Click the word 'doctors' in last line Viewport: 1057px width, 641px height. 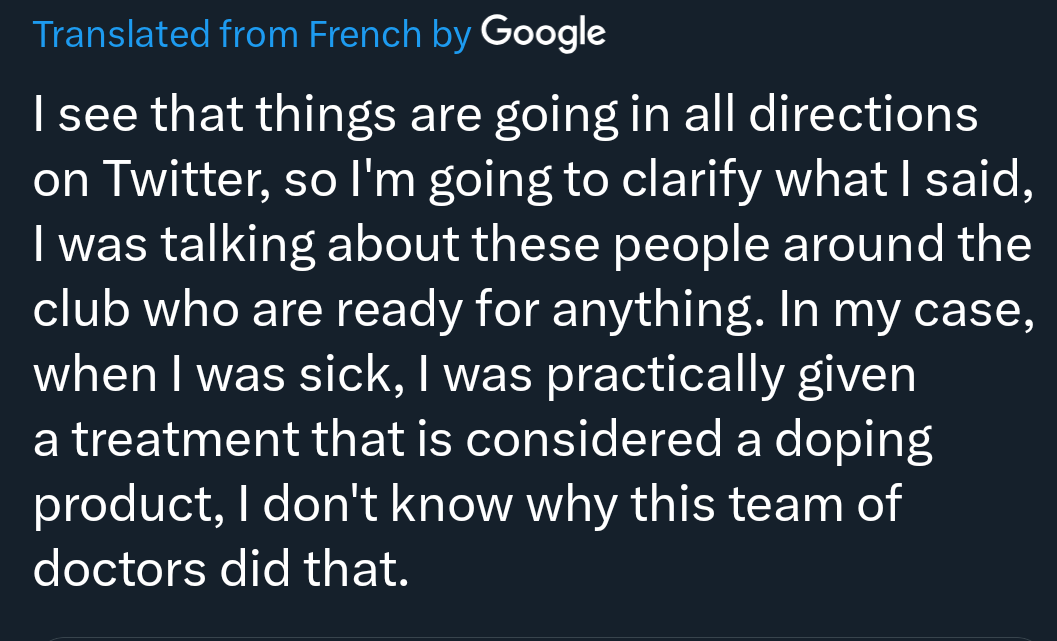pyautogui.click(x=119, y=568)
